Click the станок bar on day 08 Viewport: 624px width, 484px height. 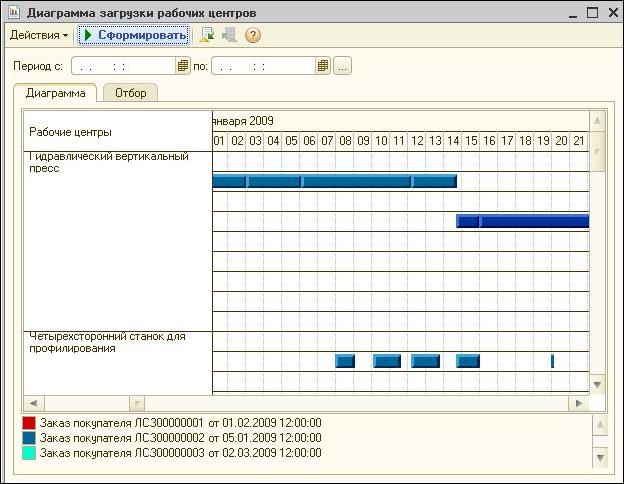pos(345,361)
